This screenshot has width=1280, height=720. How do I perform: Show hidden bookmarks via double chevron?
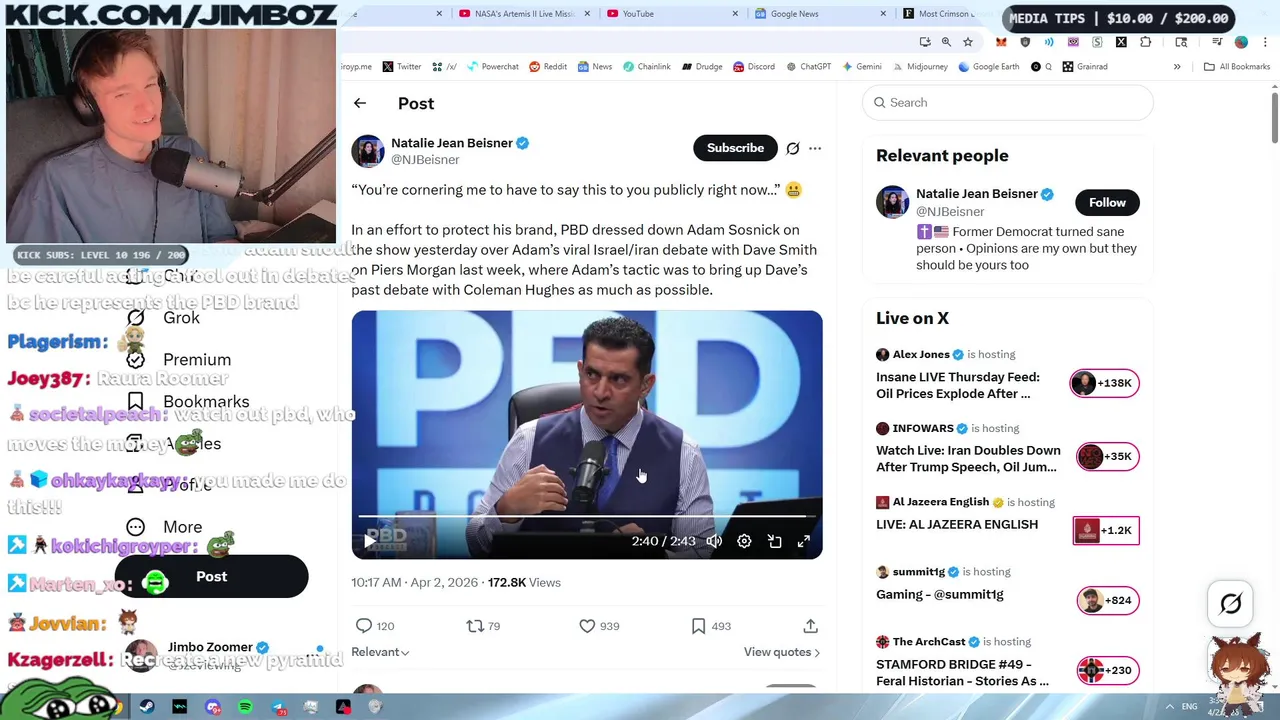click(x=1177, y=67)
